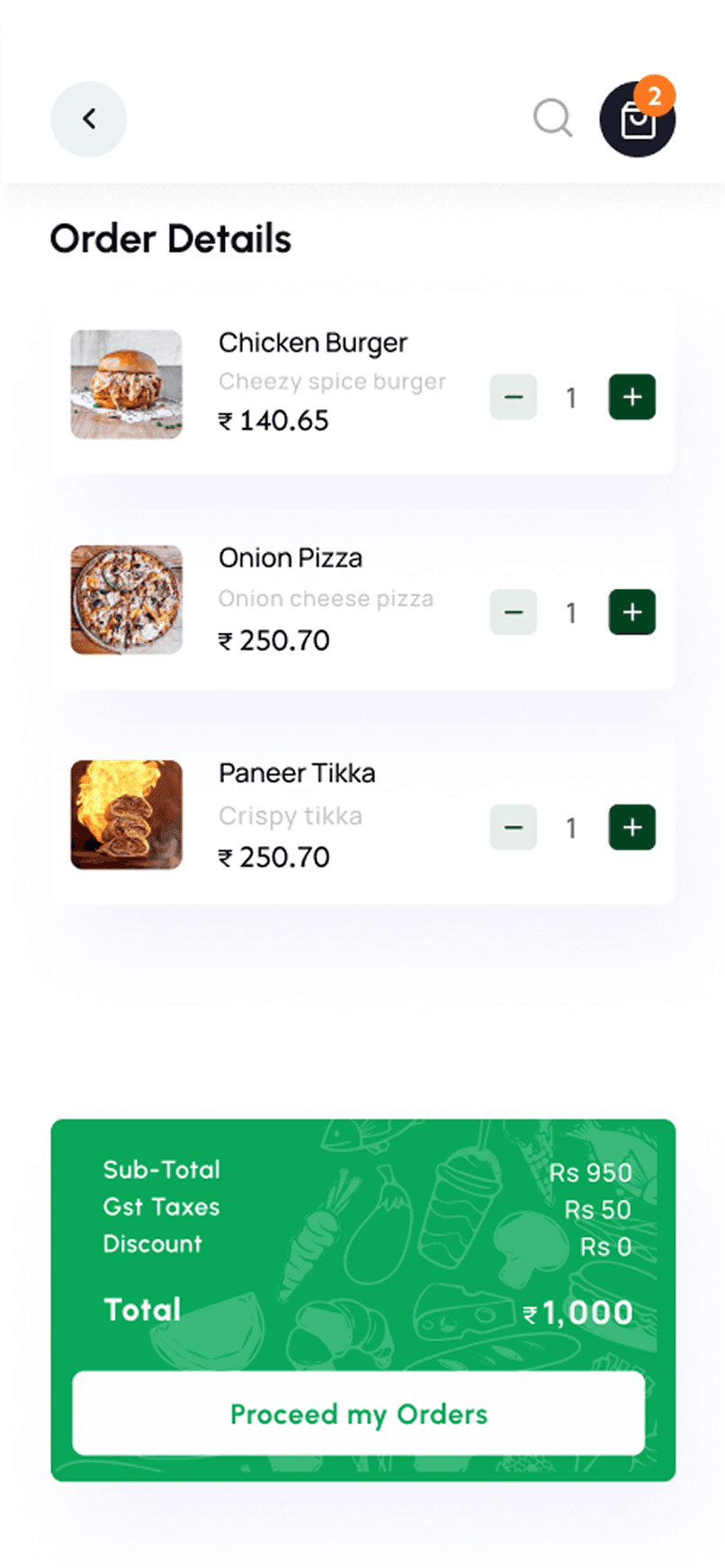The width and height of the screenshot is (725, 1568).
Task: Open the Chicken Burger item title
Action: pos(313,343)
